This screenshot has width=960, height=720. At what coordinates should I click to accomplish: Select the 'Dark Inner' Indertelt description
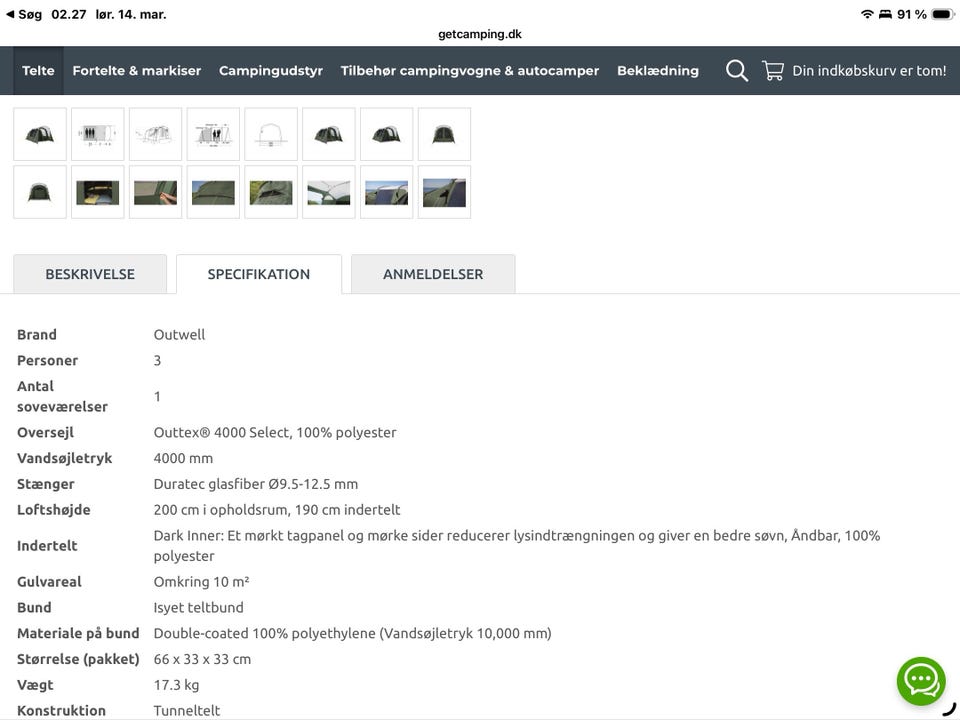pos(517,546)
